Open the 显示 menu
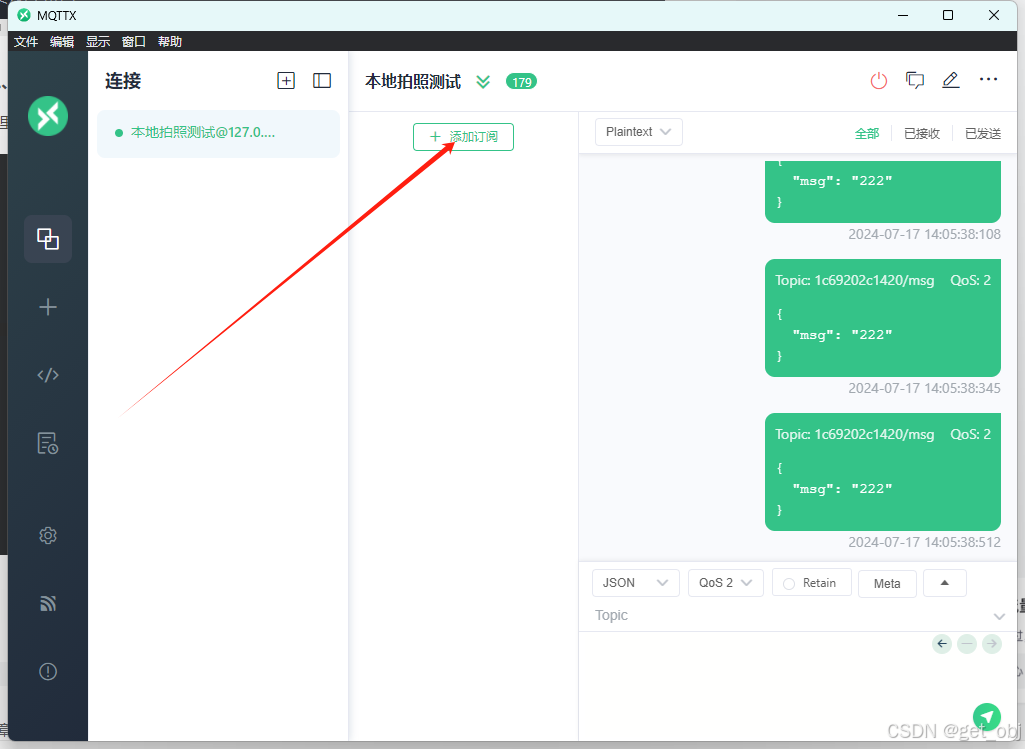This screenshot has height=749, width=1025. (x=98, y=42)
